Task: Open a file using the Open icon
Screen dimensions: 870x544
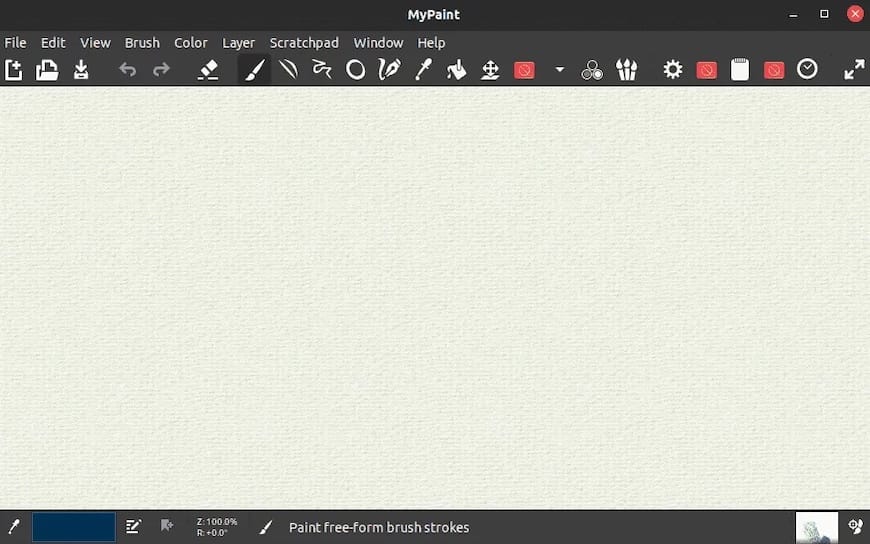Action: click(x=47, y=70)
